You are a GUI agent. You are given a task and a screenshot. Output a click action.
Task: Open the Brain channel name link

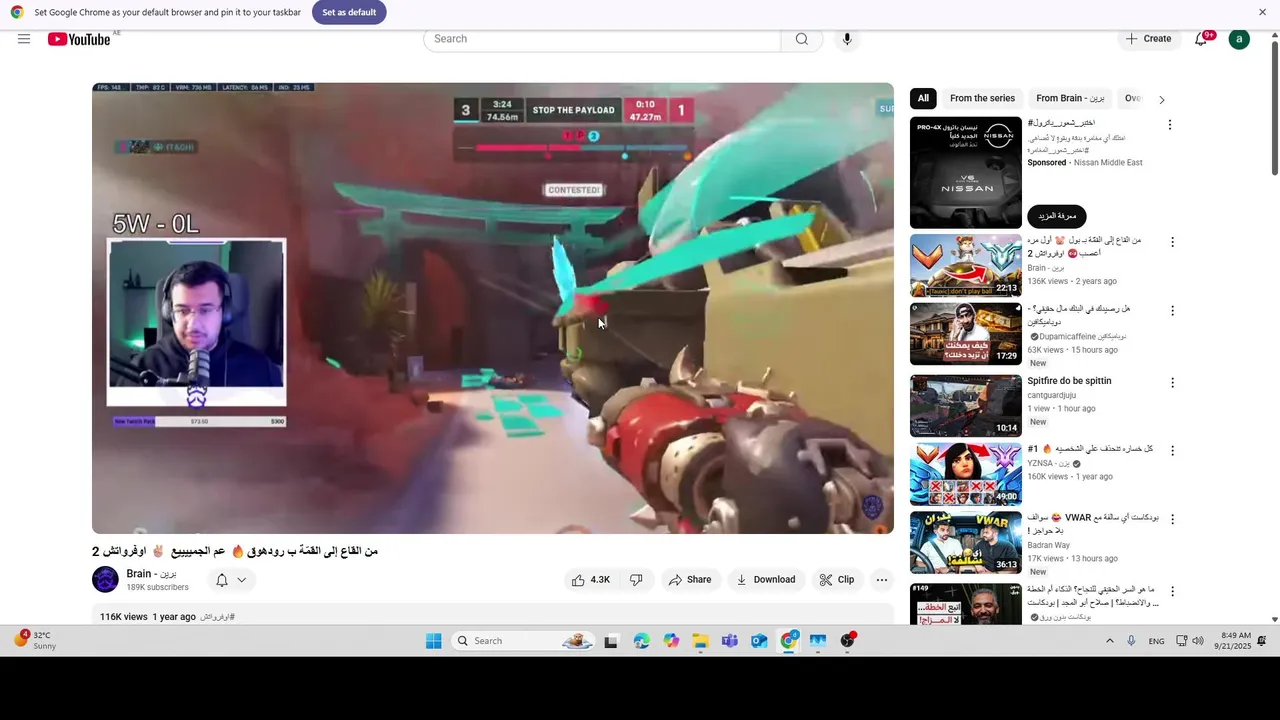click(x=151, y=574)
